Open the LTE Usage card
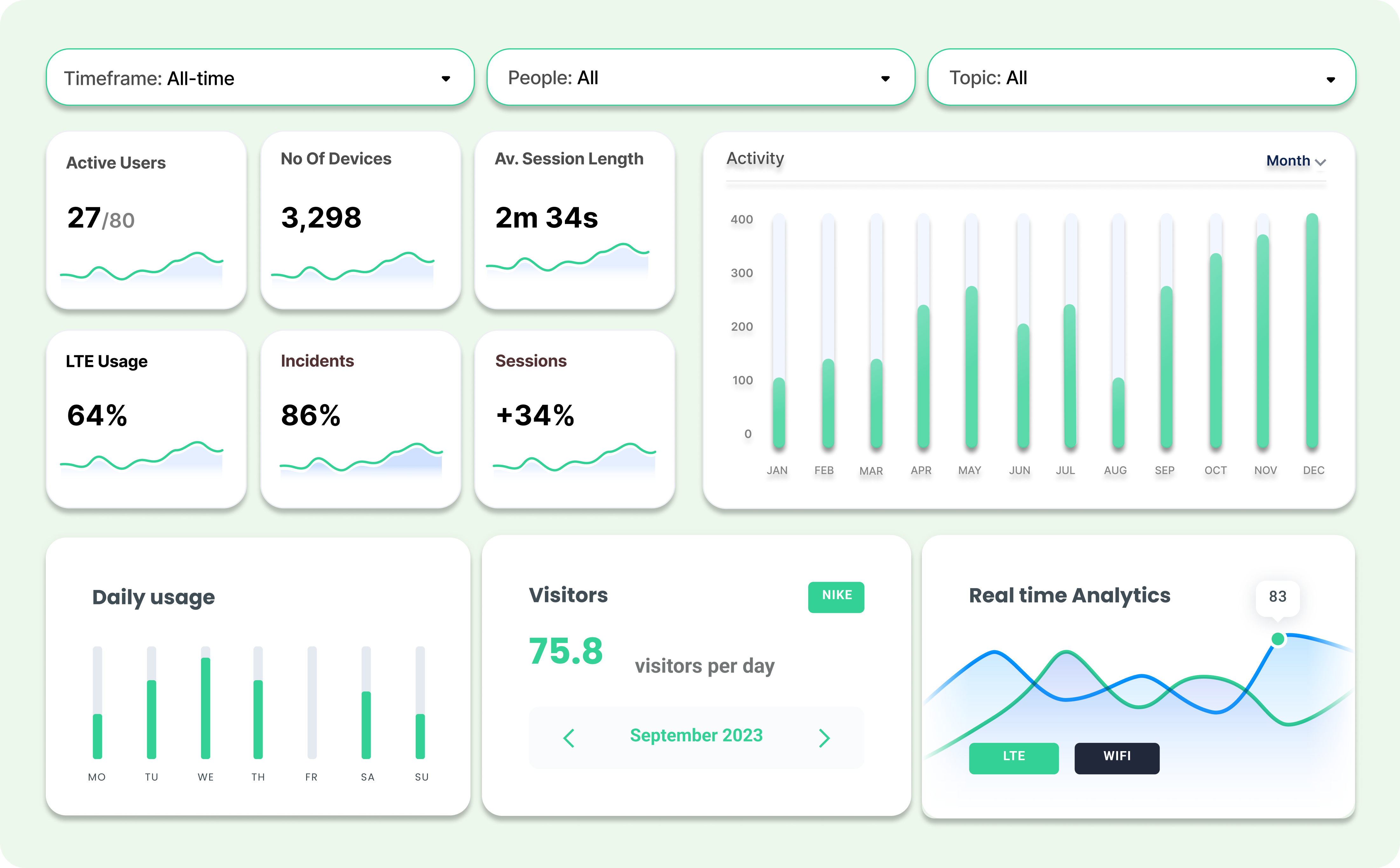1400x868 pixels. click(x=146, y=419)
